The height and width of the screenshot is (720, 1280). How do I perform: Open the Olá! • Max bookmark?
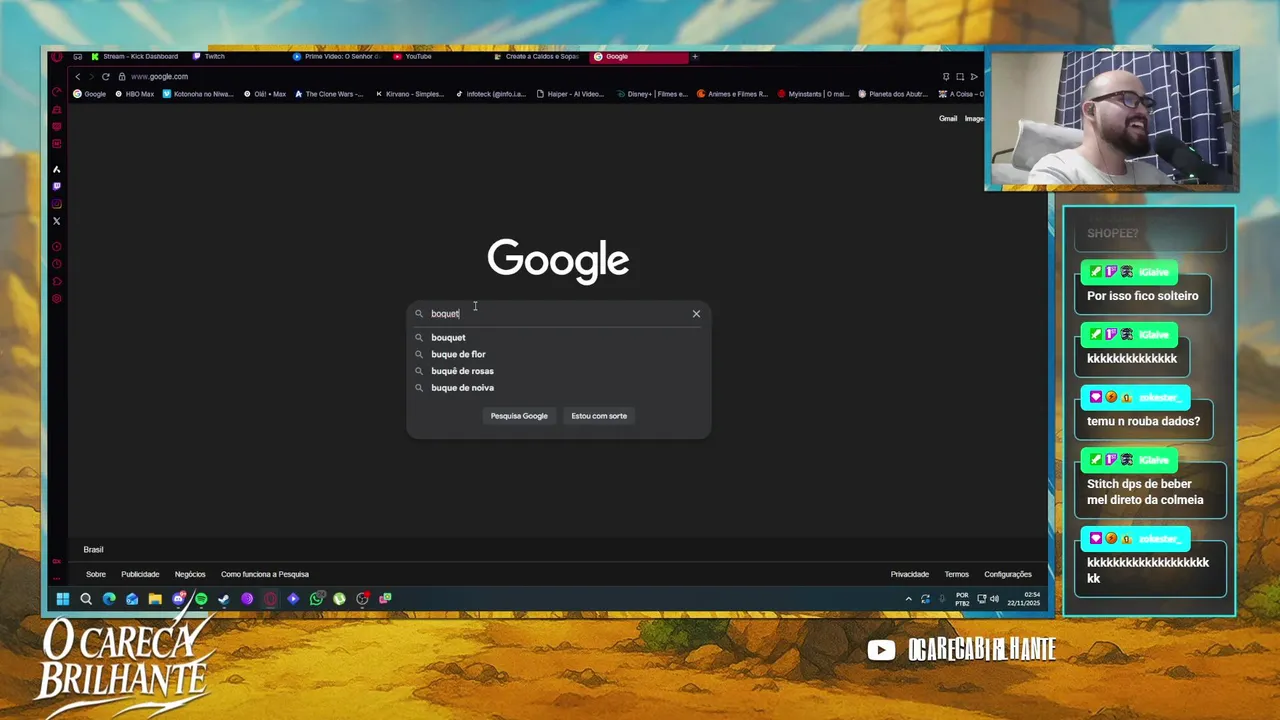(265, 94)
